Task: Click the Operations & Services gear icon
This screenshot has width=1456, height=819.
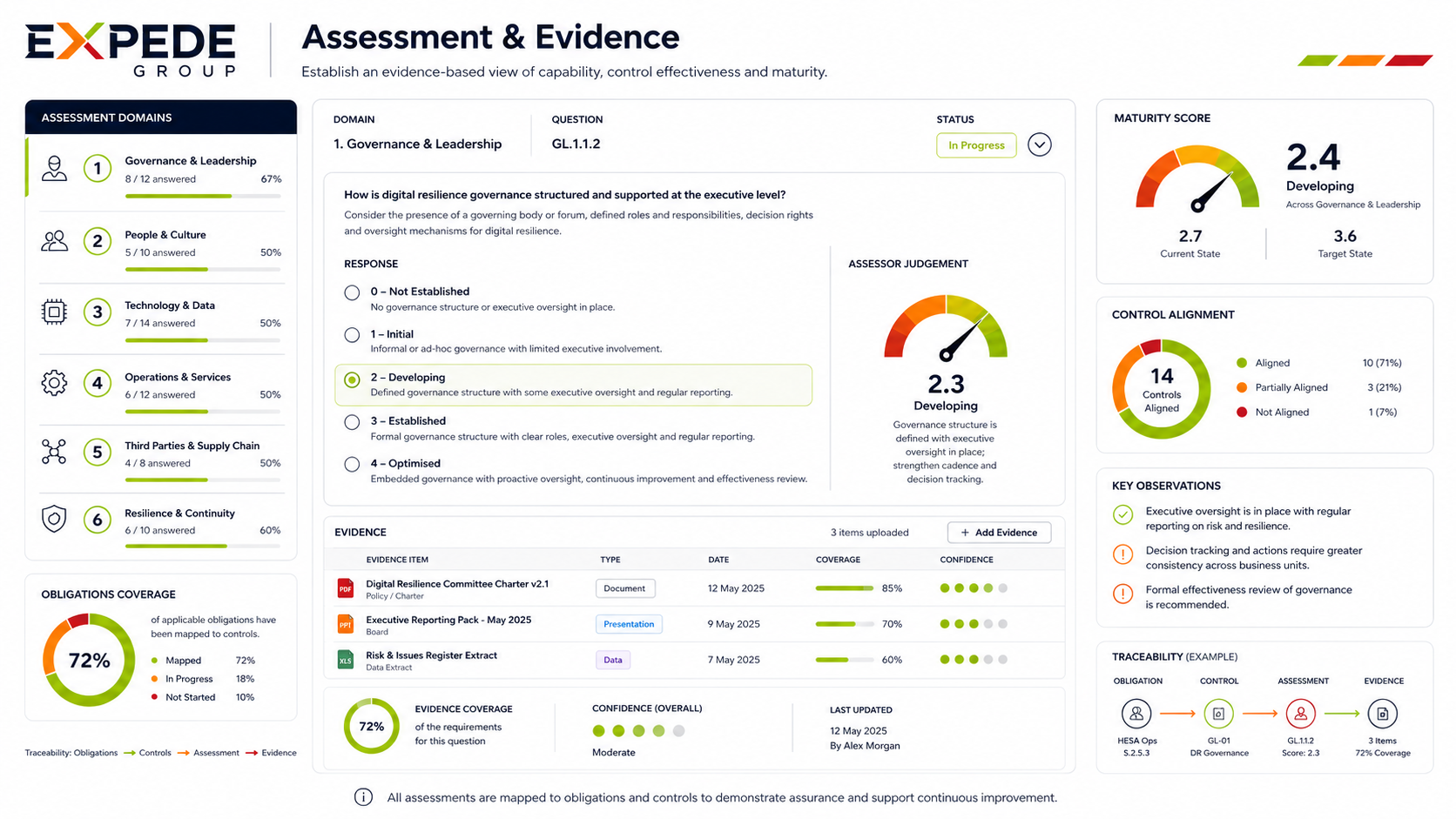Action: [x=54, y=382]
